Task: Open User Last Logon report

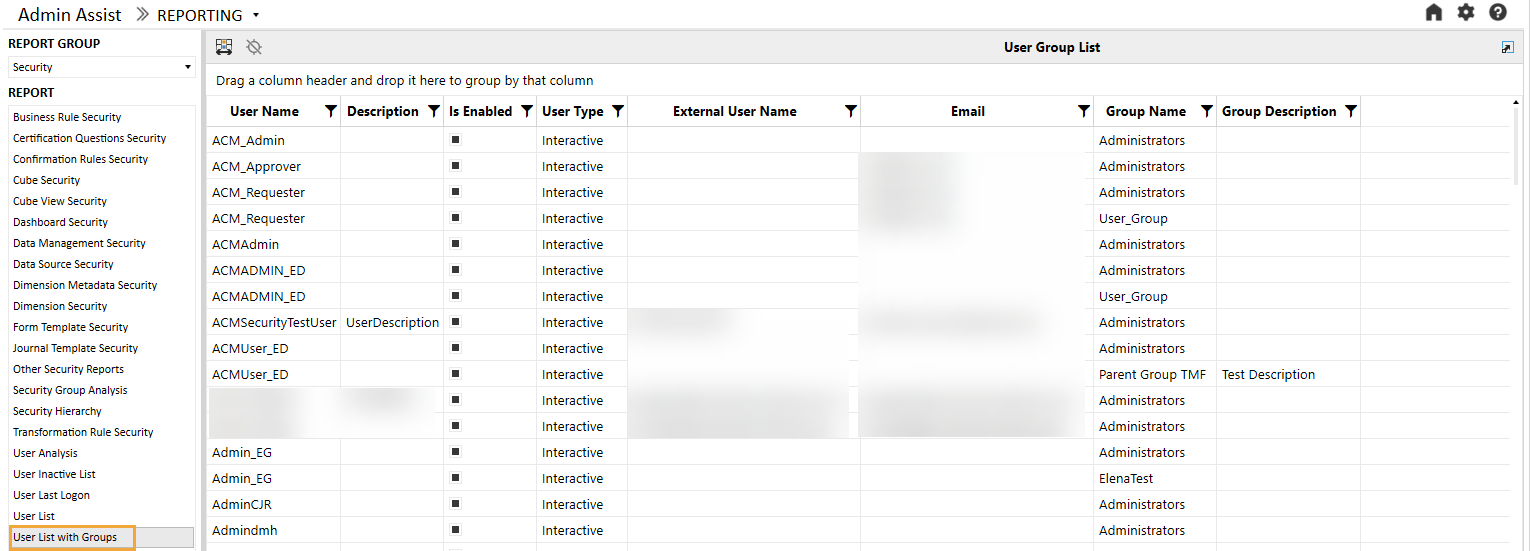Action: pos(51,495)
